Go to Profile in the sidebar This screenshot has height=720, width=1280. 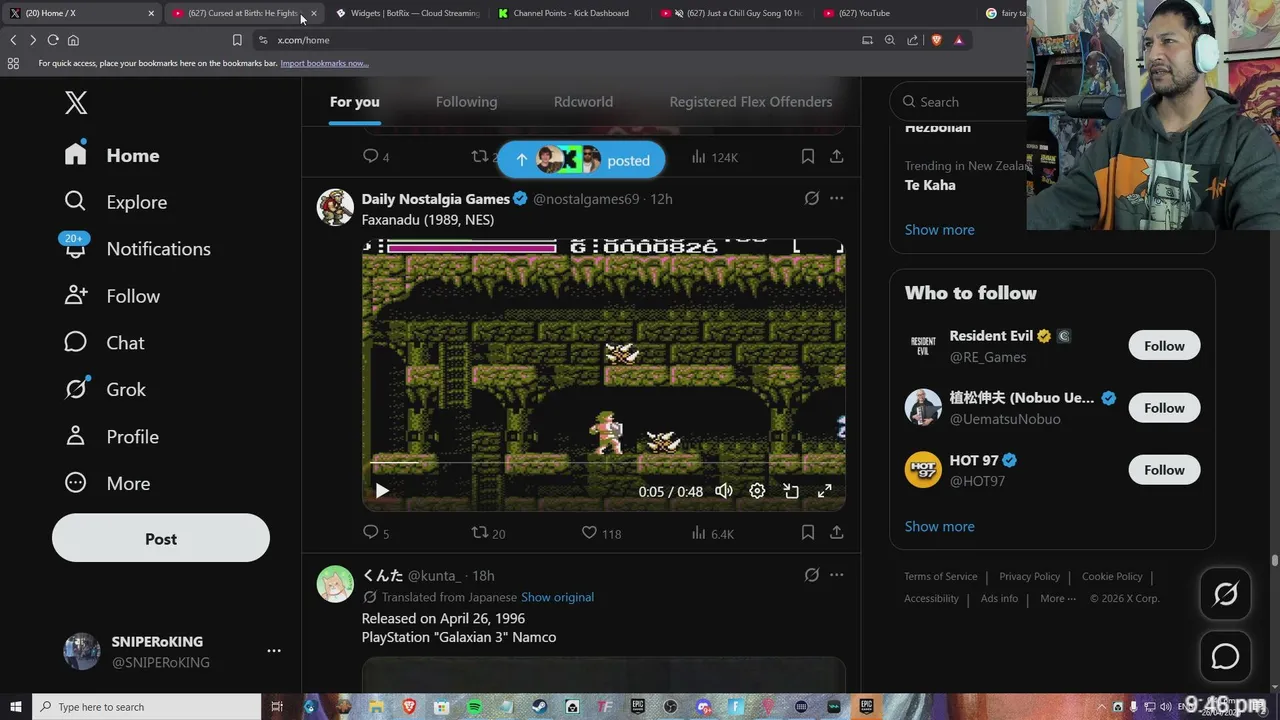[x=111, y=437]
